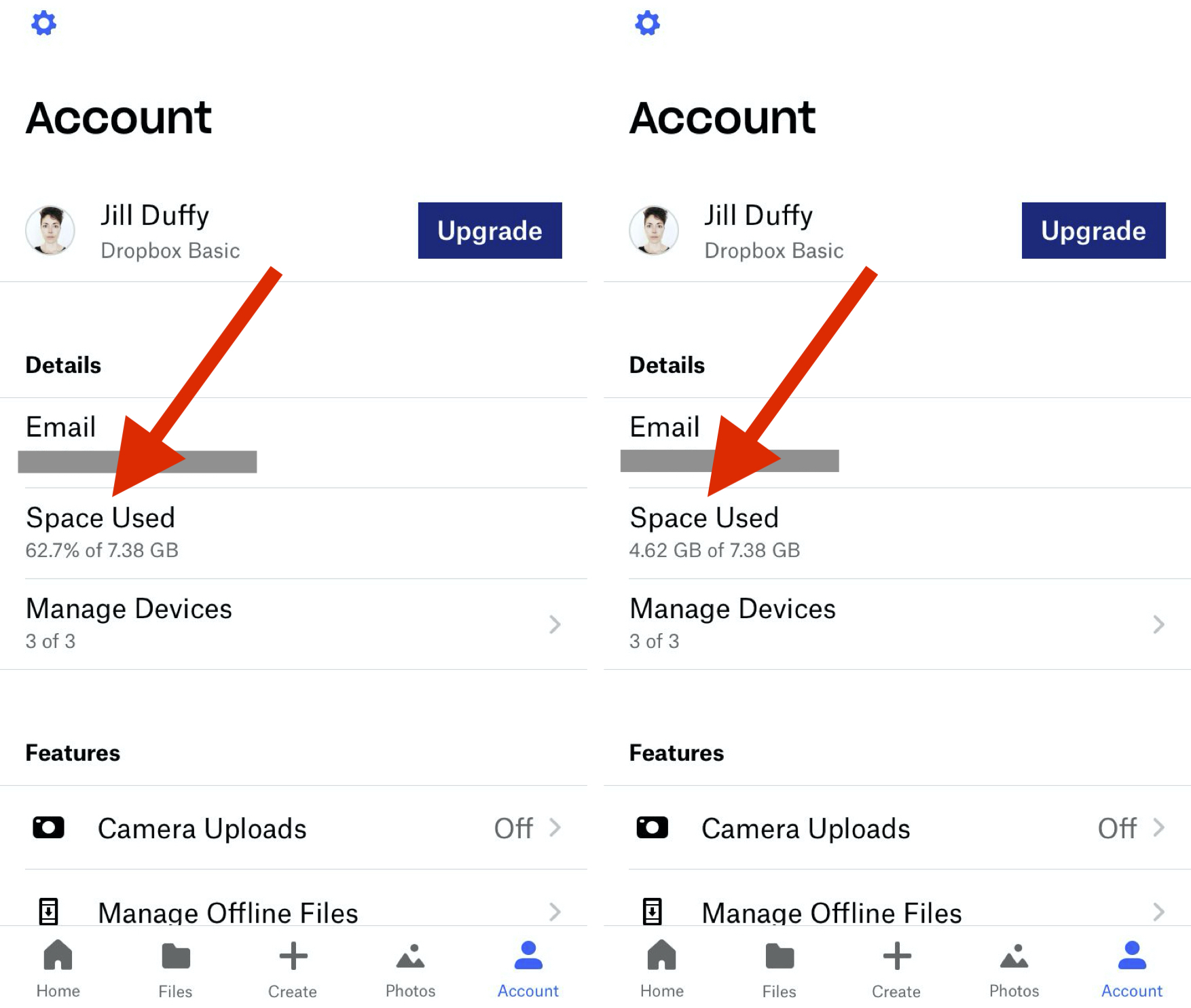Open Manage Offline Files label, left screenshot
Screen dimensions: 1191x1008
point(228,912)
